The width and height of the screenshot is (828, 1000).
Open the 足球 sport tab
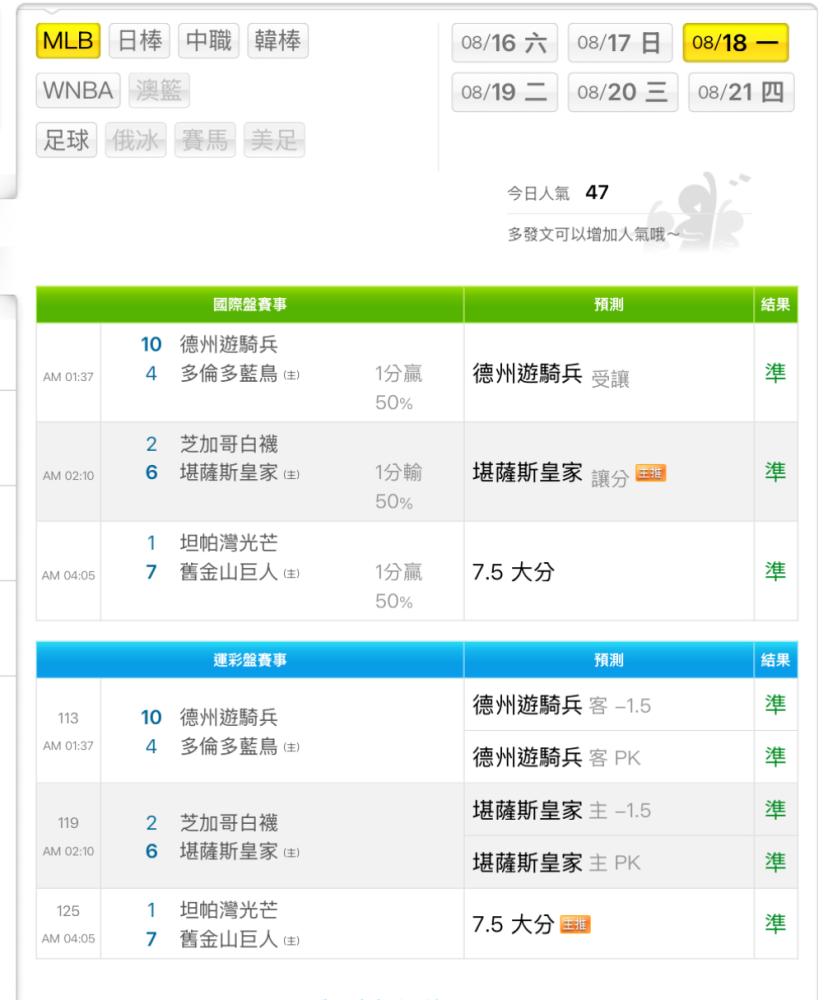click(x=66, y=140)
